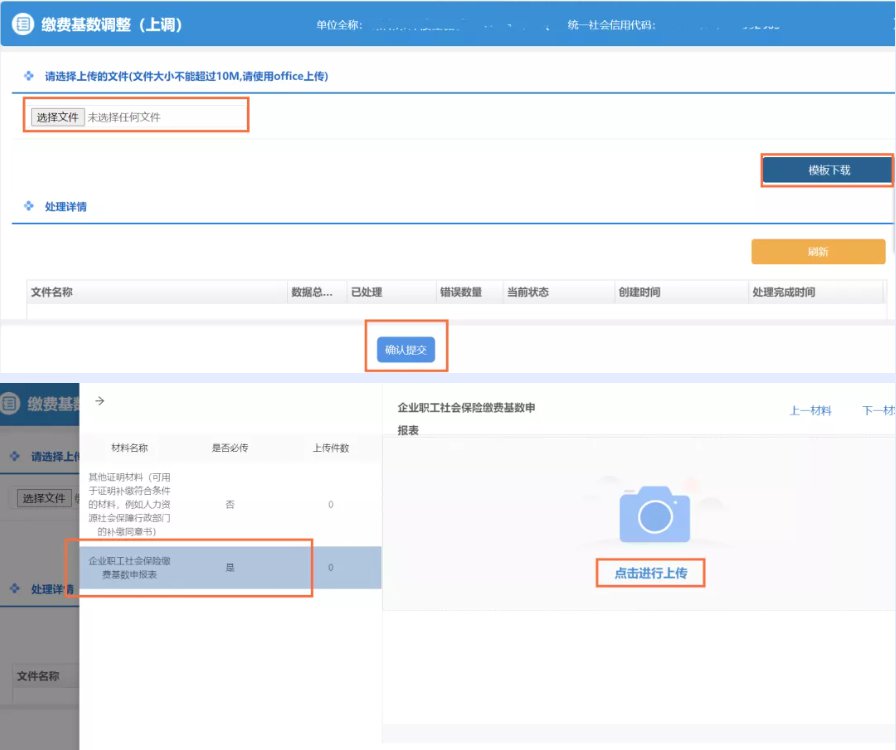The image size is (896, 750).
Task: Click the dimmed diamond icon beside lower 处理详情
Action: (15, 589)
